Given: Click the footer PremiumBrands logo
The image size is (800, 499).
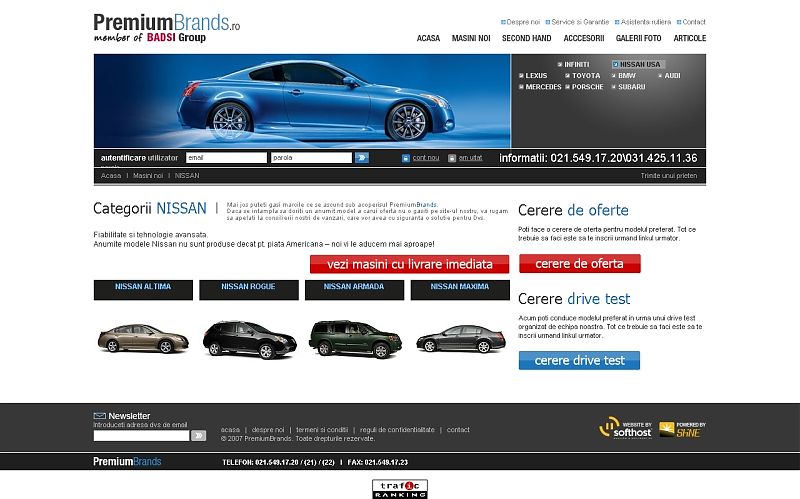Looking at the screenshot, I should pos(127,462).
